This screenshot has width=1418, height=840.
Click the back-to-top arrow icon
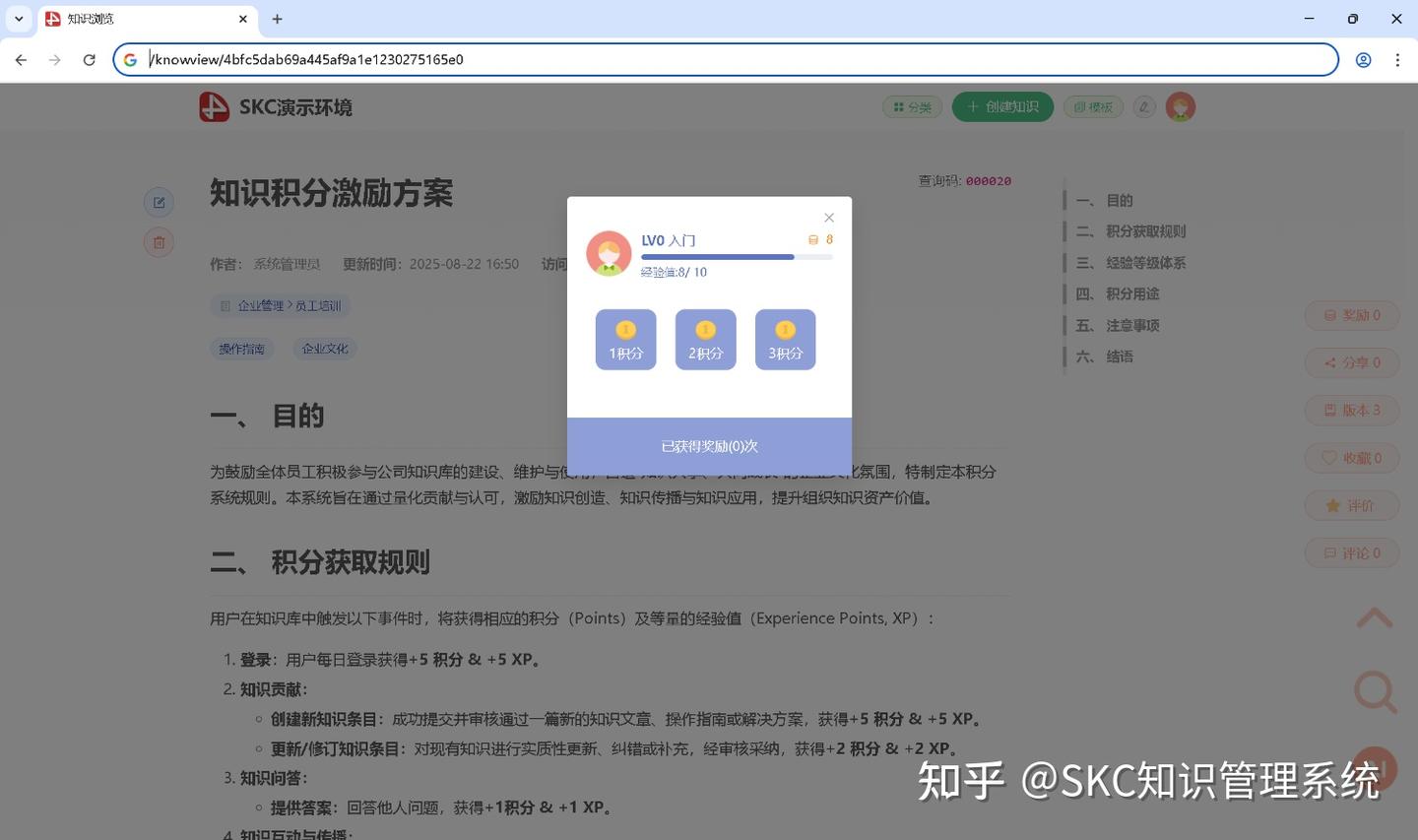click(x=1375, y=618)
